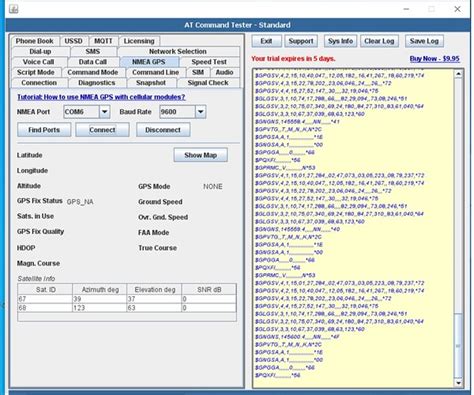The image size is (474, 395).
Task: Click the $GNGNS,145600 log line
Action: (297, 337)
